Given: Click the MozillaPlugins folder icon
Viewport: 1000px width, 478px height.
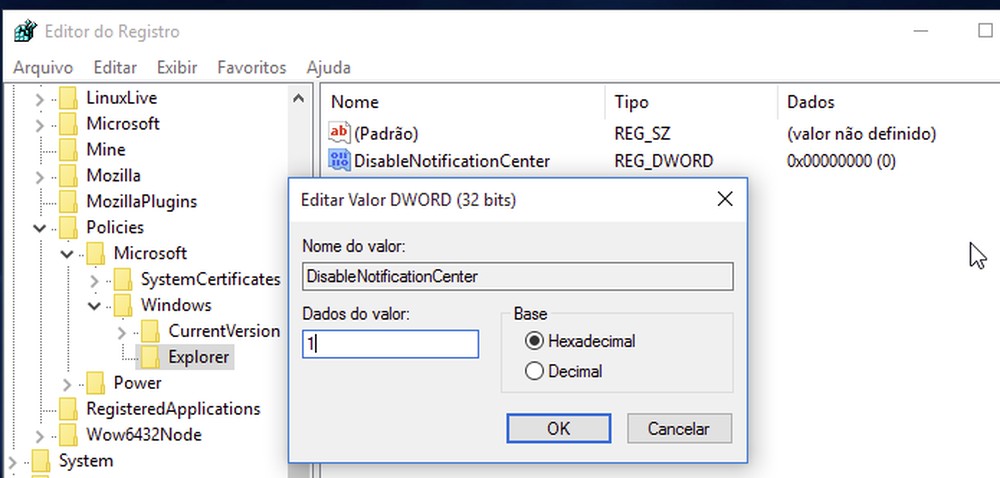Looking at the screenshot, I should [x=68, y=201].
